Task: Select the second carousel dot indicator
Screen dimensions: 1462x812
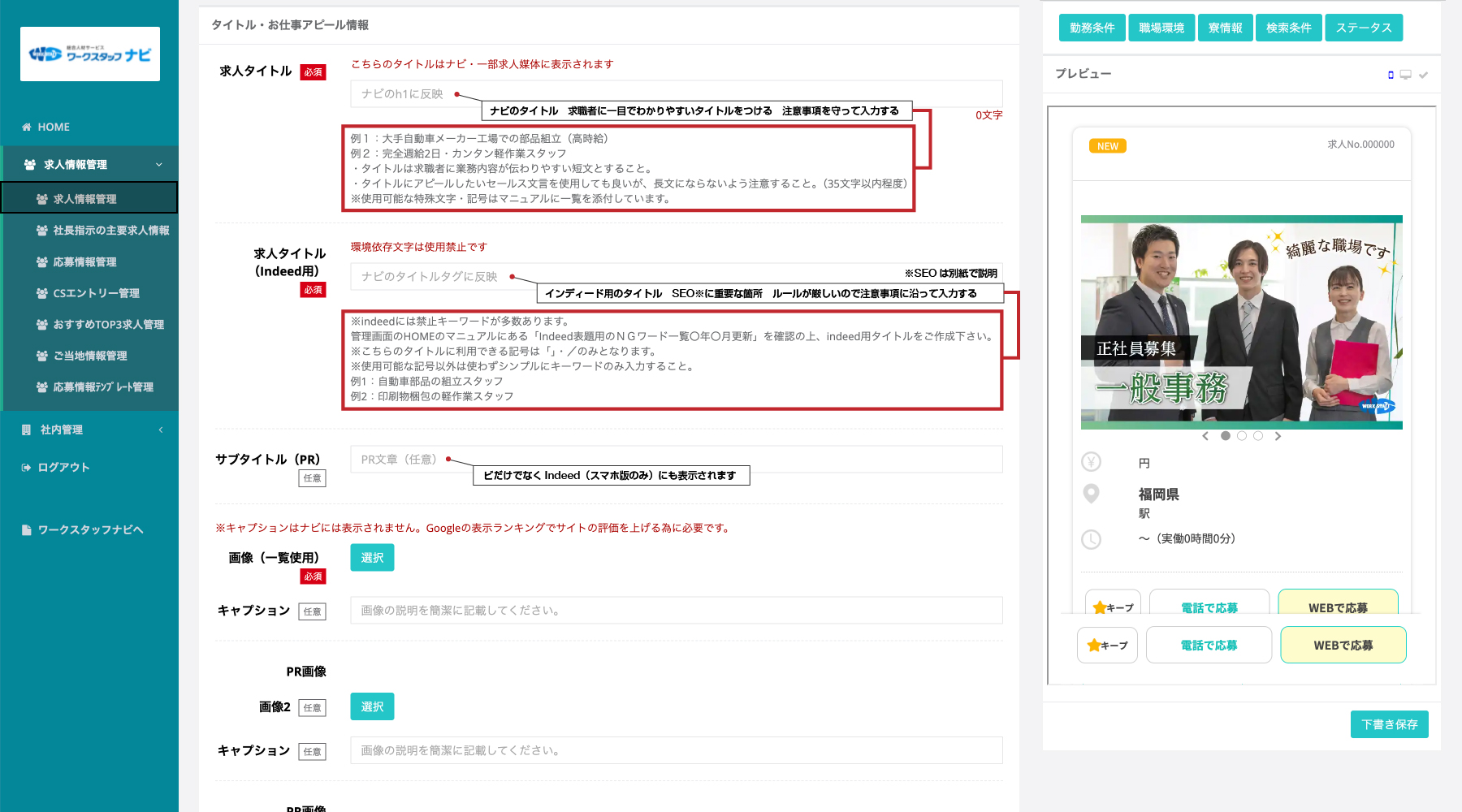Action: pyautogui.click(x=1242, y=436)
